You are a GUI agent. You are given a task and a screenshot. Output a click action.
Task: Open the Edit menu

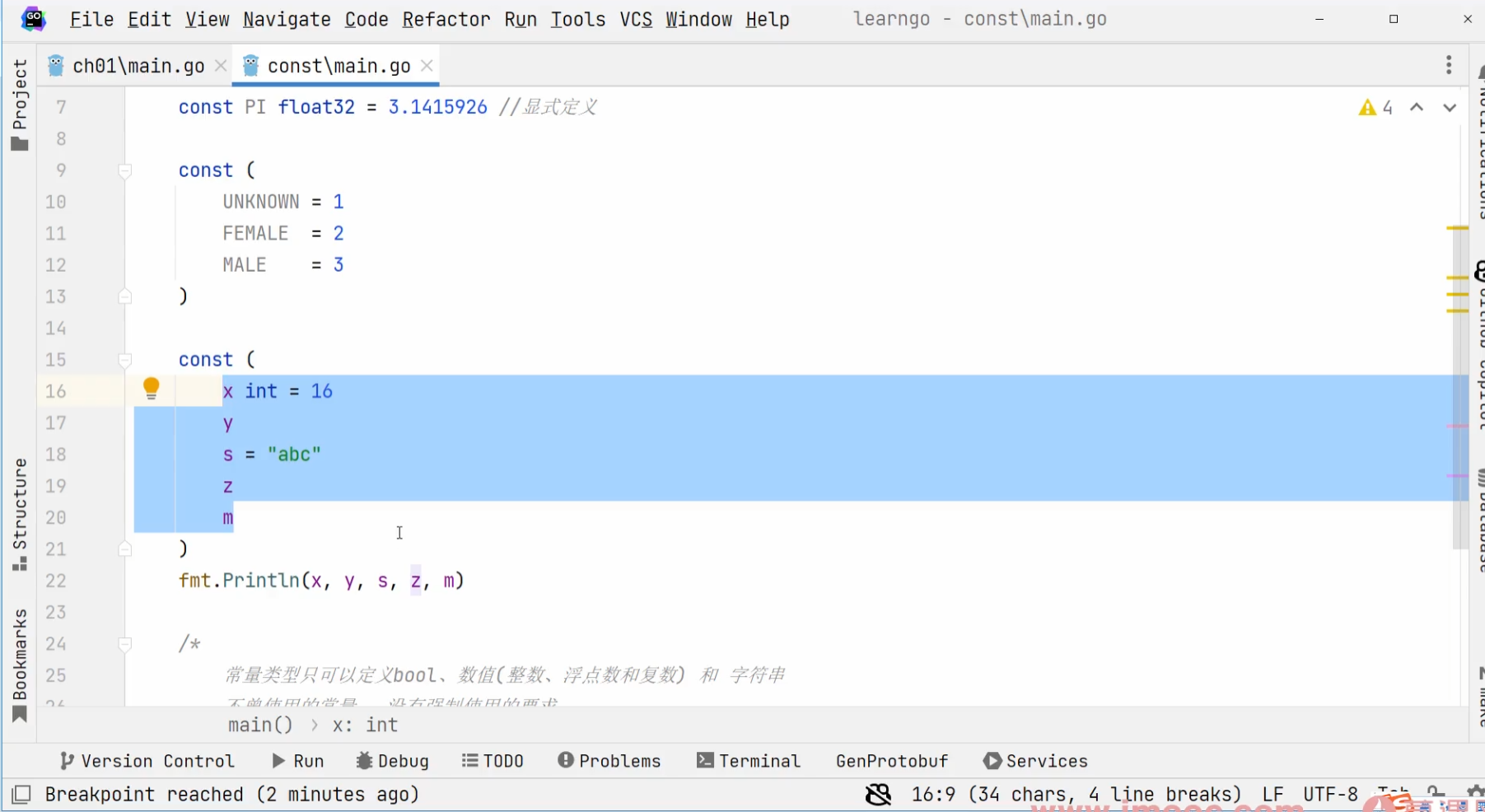pyautogui.click(x=149, y=19)
